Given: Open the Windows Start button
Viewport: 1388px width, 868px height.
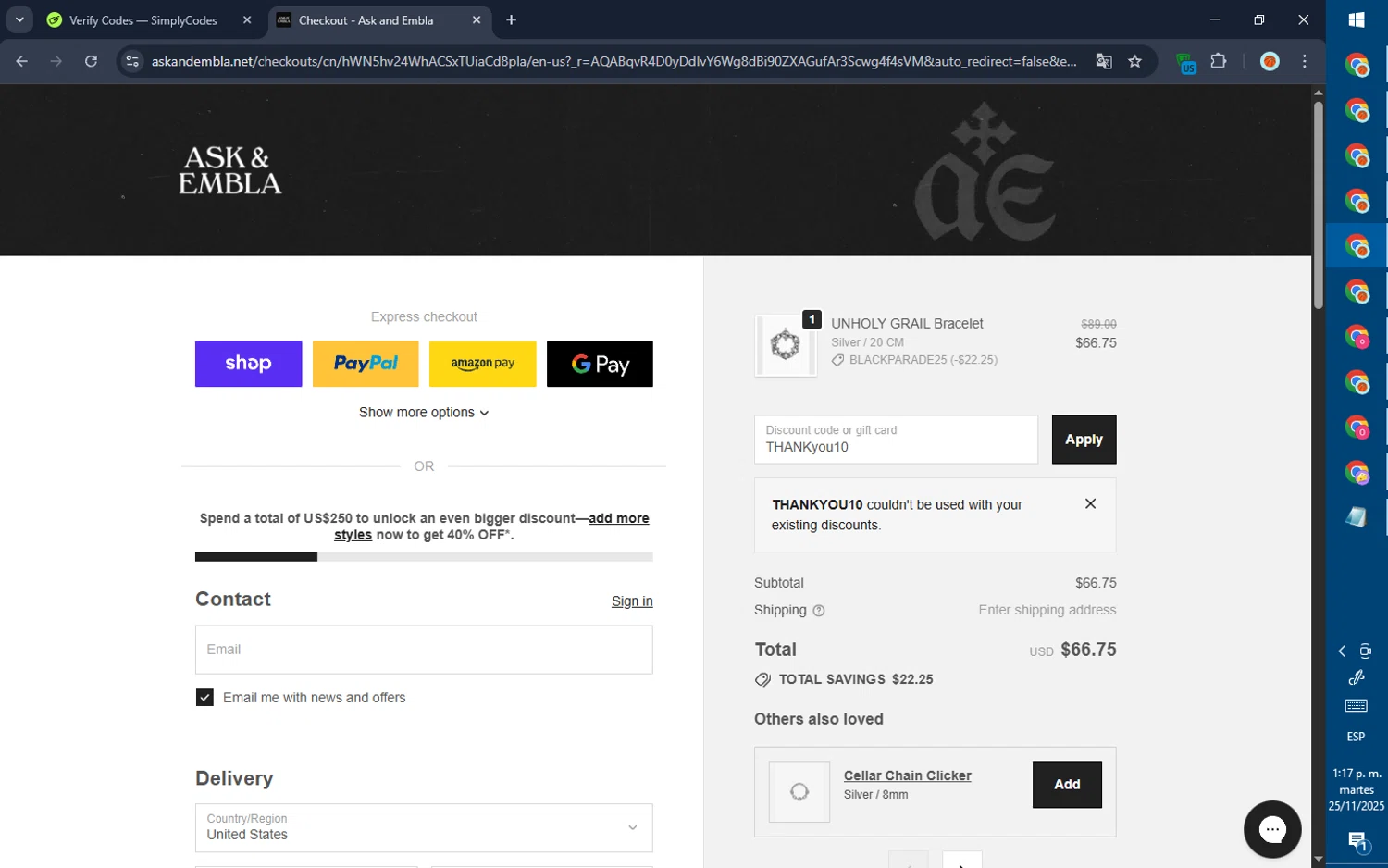Looking at the screenshot, I should [1357, 19].
